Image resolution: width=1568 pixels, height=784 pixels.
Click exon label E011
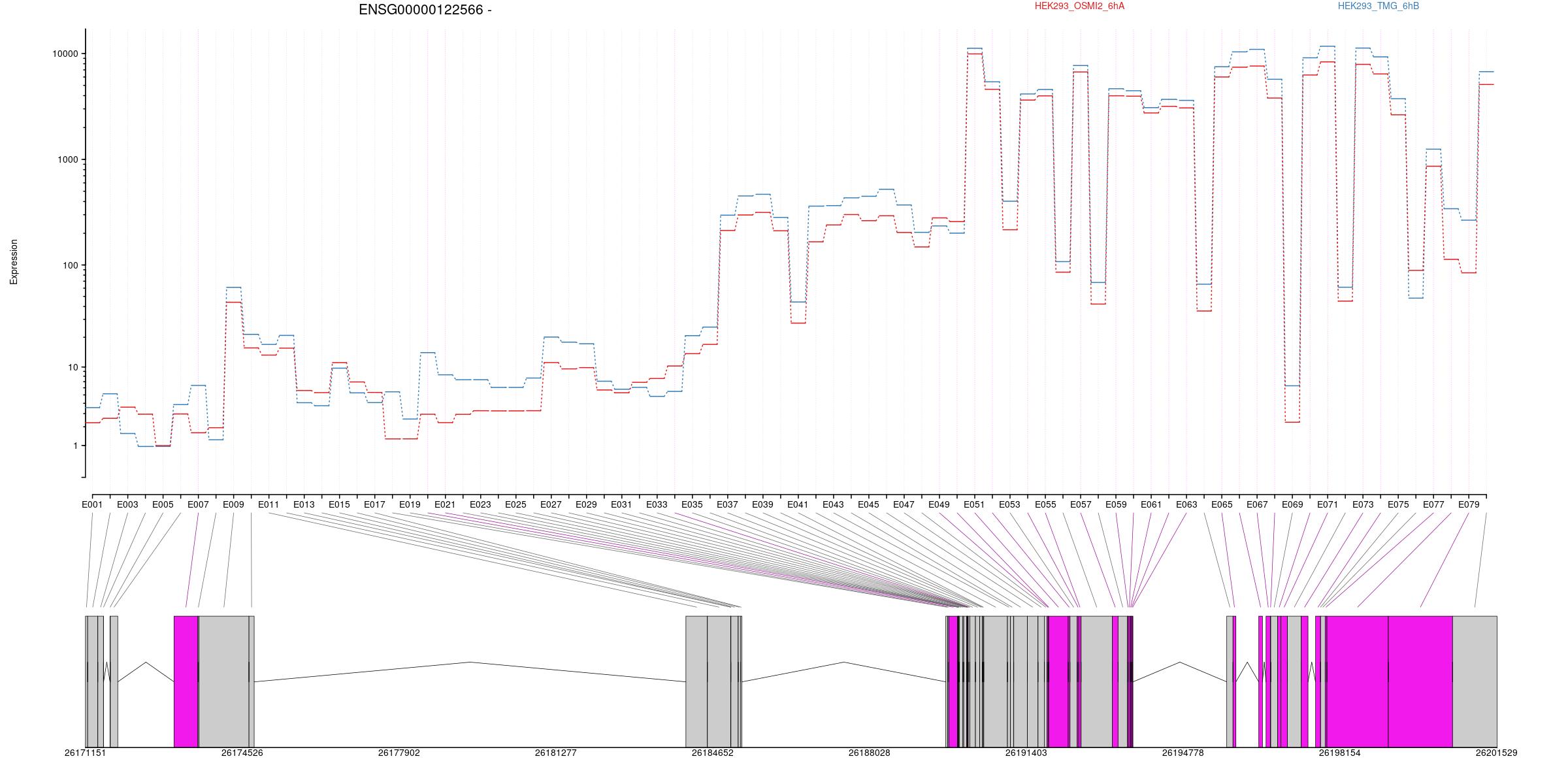(x=269, y=504)
